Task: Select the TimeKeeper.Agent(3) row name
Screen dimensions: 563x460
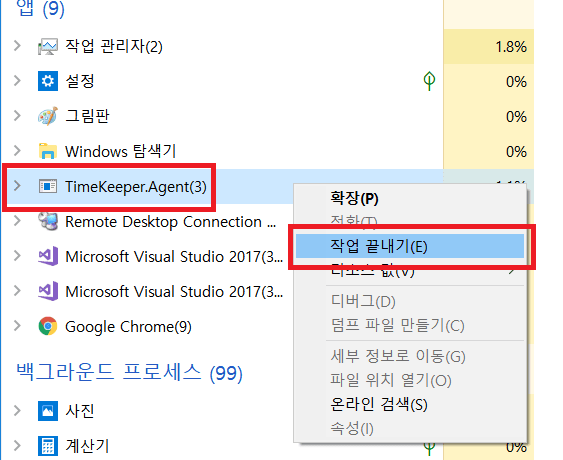Action: pos(136,187)
